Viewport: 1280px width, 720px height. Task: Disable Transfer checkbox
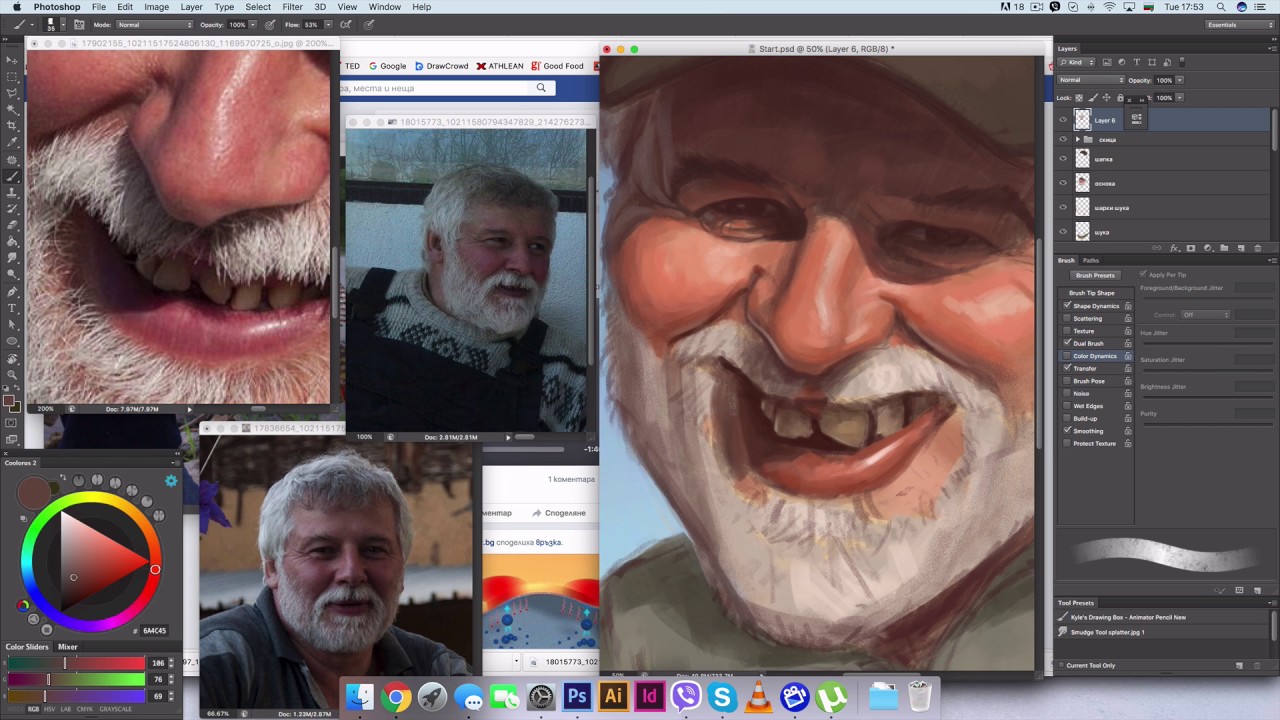point(1067,368)
